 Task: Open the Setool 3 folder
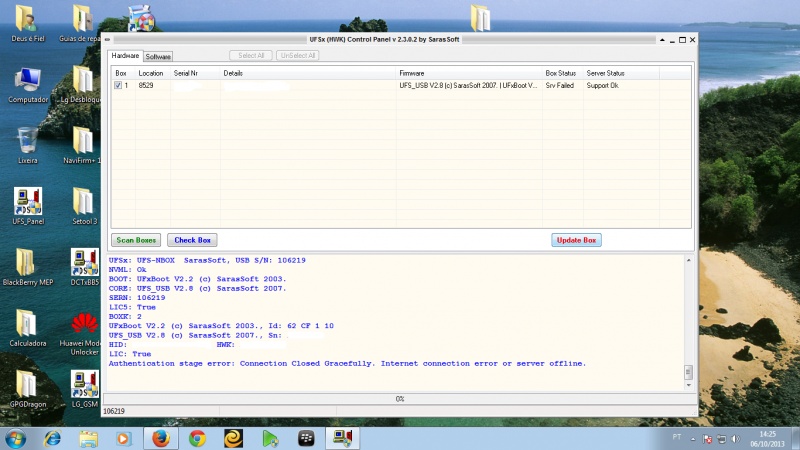tap(83, 206)
